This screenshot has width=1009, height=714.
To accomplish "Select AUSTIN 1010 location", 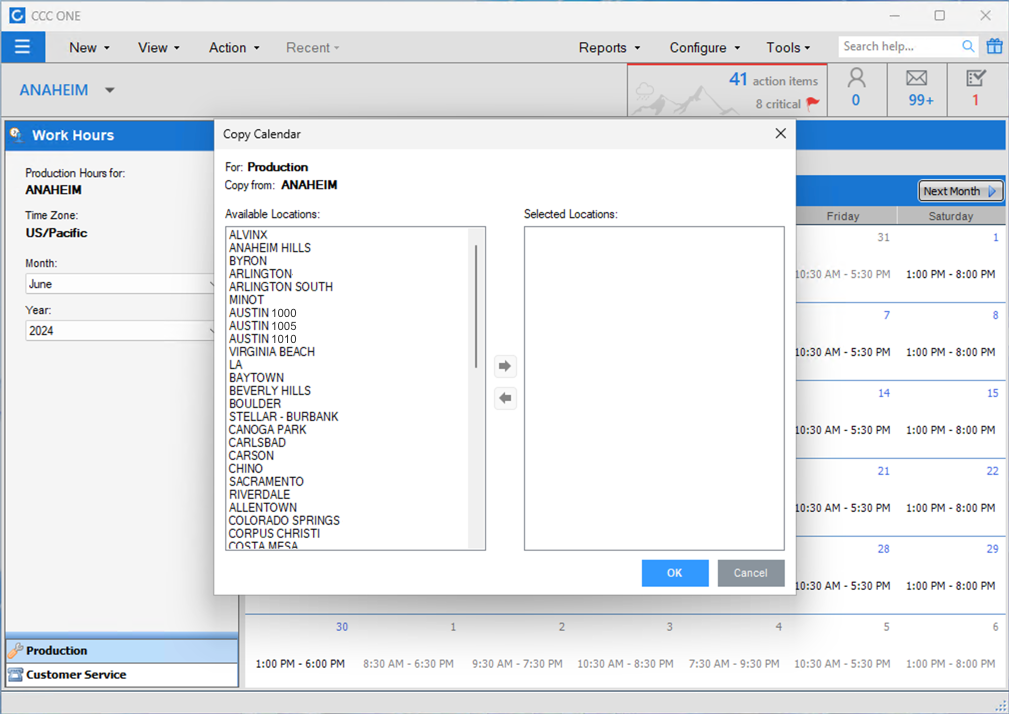I will pyautogui.click(x=263, y=339).
